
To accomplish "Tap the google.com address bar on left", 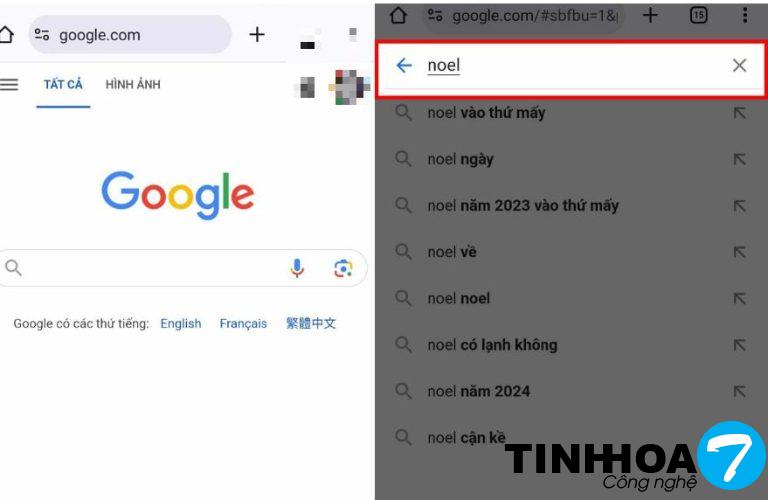I will [129, 35].
